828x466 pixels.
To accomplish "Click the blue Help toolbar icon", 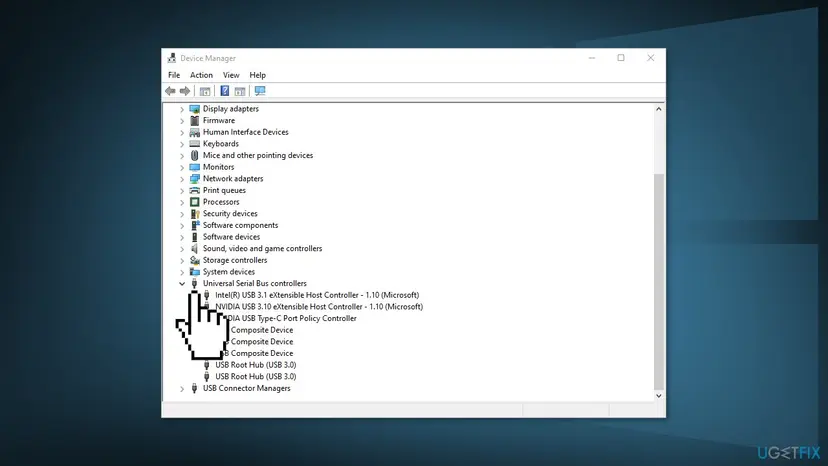I will click(x=224, y=91).
